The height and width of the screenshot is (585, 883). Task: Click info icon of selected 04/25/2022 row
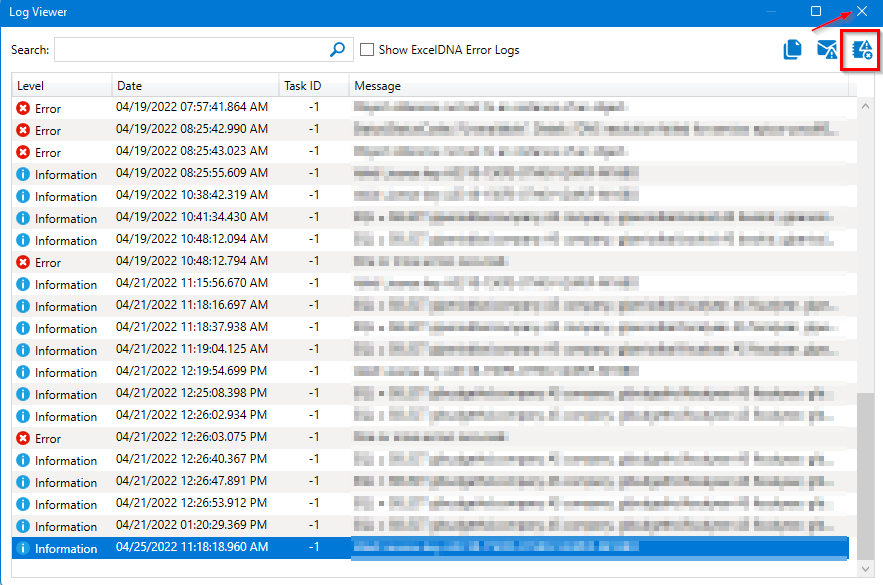[x=23, y=548]
